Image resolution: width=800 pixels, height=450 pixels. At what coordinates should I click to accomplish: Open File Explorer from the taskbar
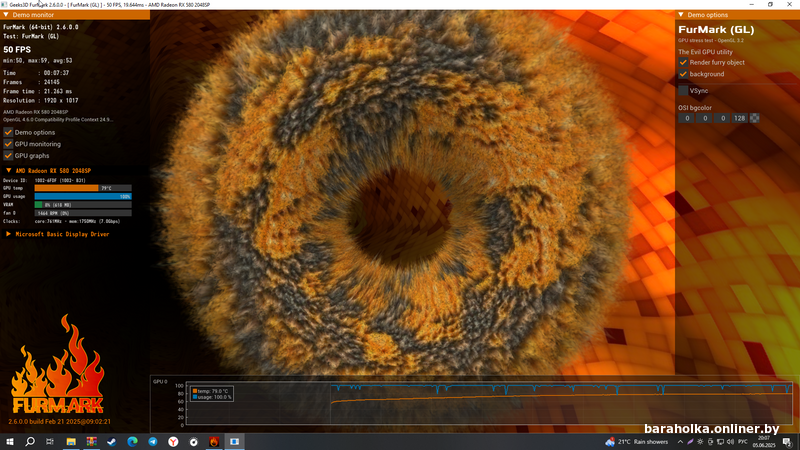coord(71,441)
